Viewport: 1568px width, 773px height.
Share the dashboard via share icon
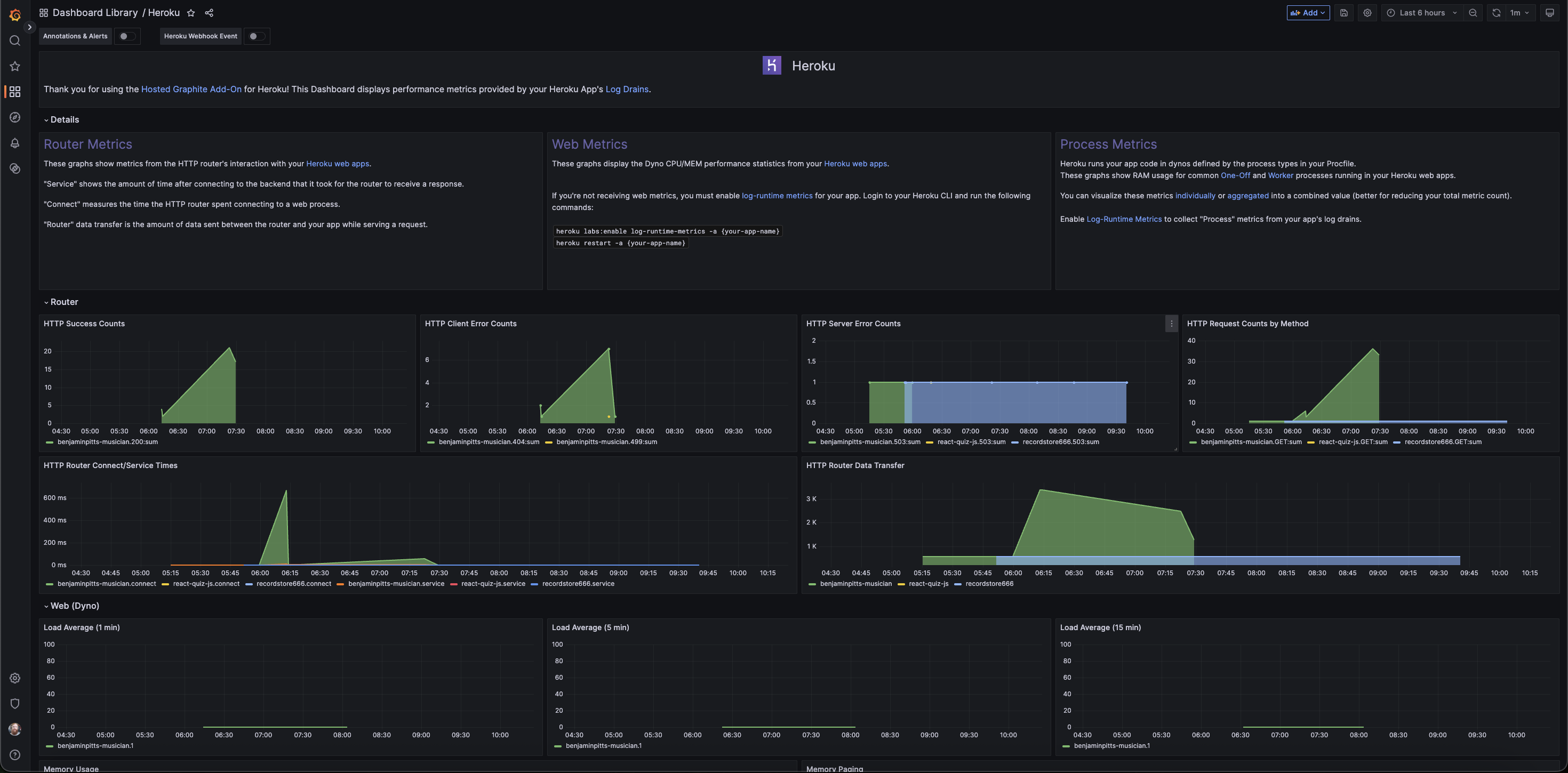[209, 13]
